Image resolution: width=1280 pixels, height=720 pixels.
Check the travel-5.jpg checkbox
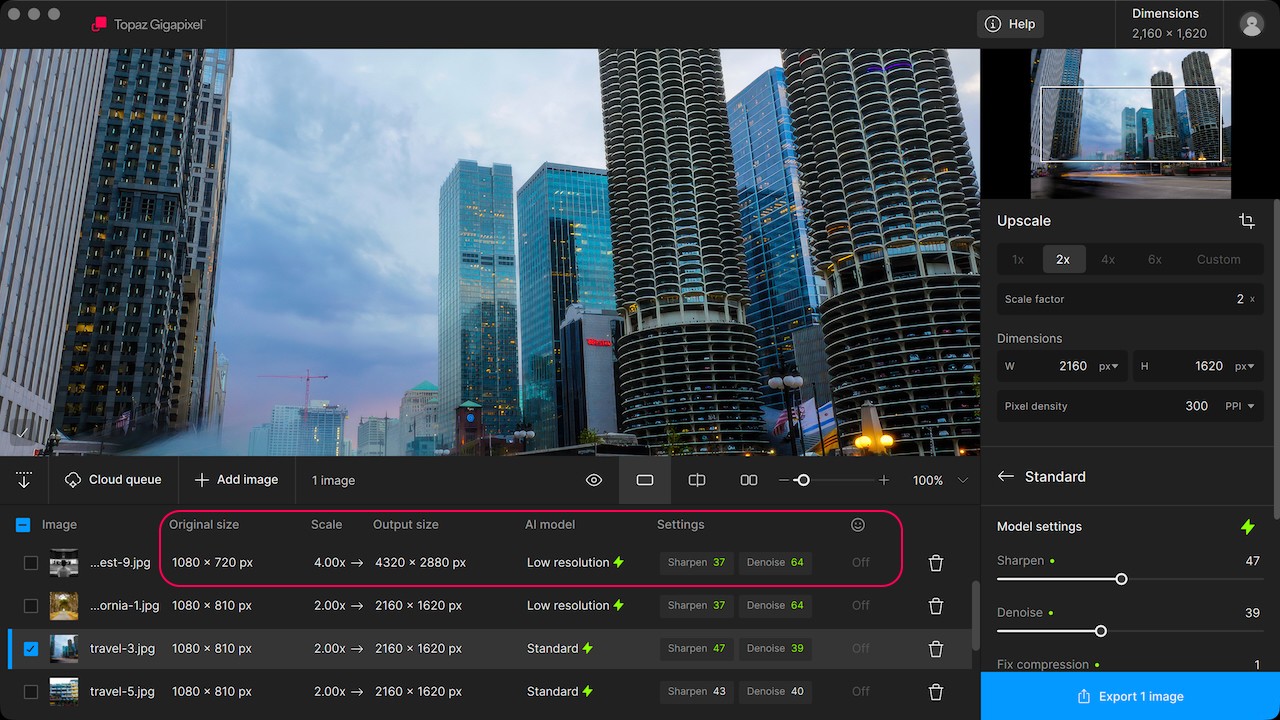(31, 691)
